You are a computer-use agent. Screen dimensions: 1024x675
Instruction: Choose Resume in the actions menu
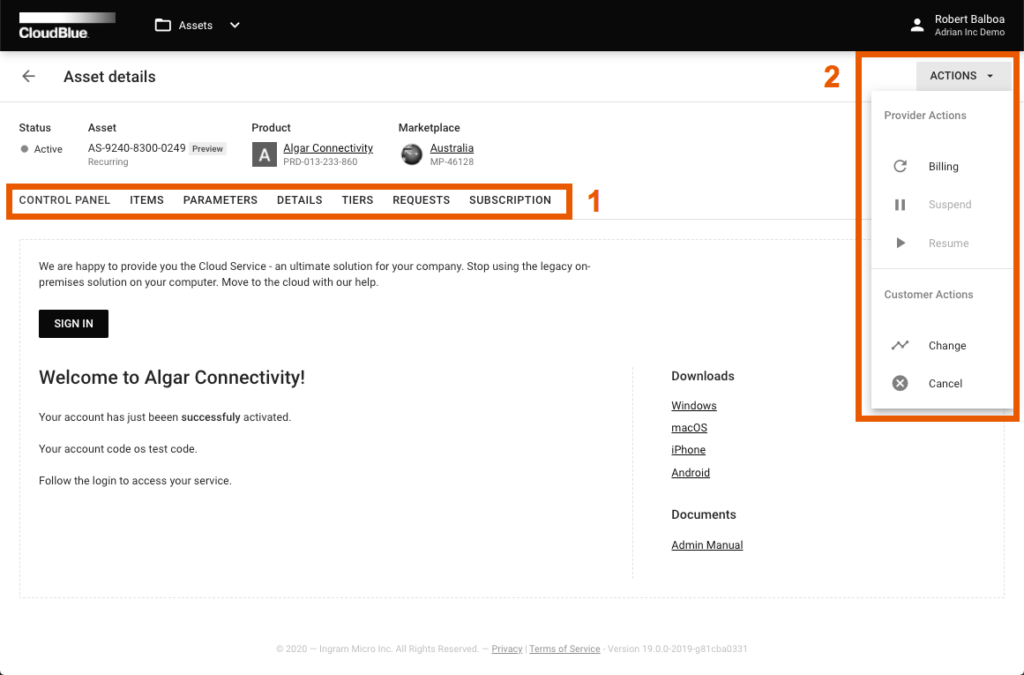tap(948, 243)
